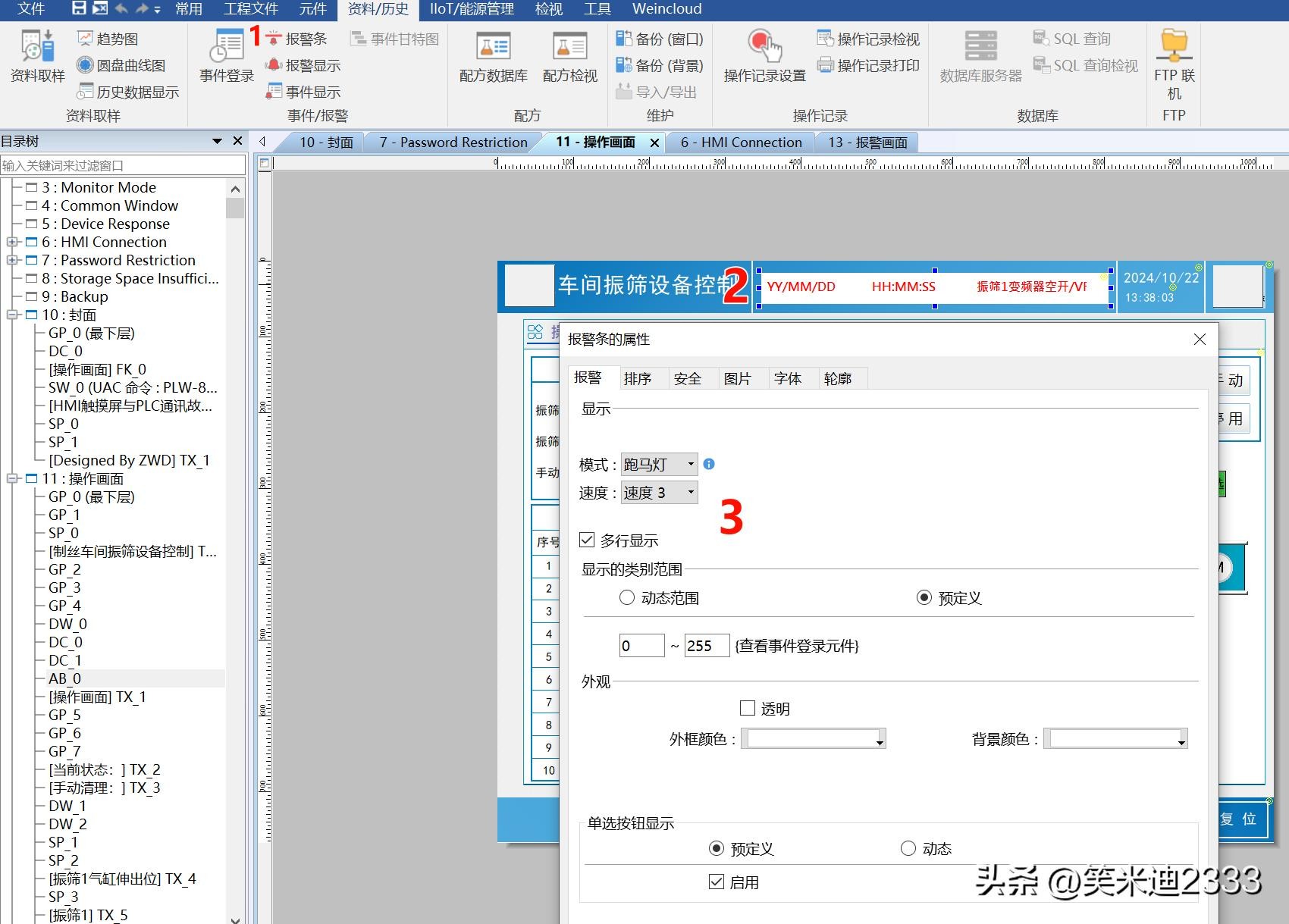Click the FTP 联机 icon
Viewport: 1289px width, 924px height.
tap(1174, 47)
